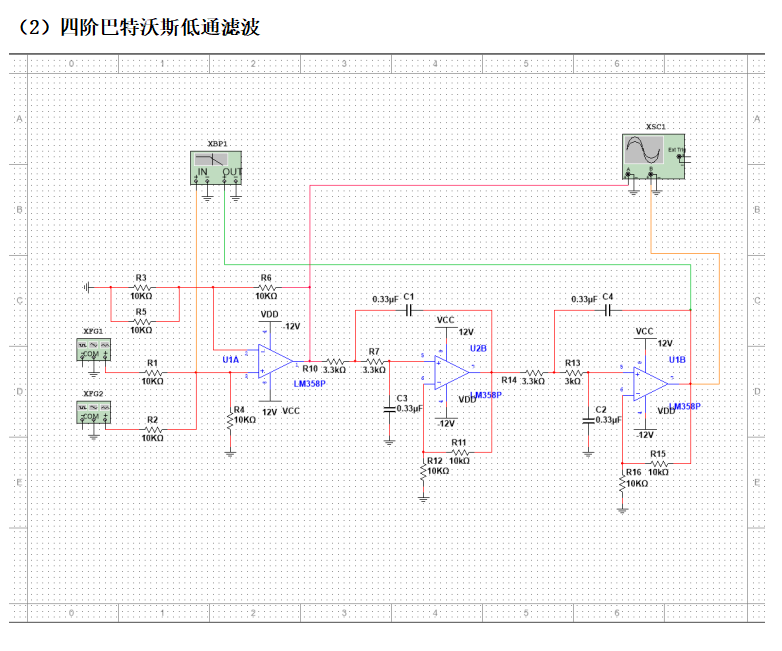Click ground symbol below R16

tap(622, 510)
